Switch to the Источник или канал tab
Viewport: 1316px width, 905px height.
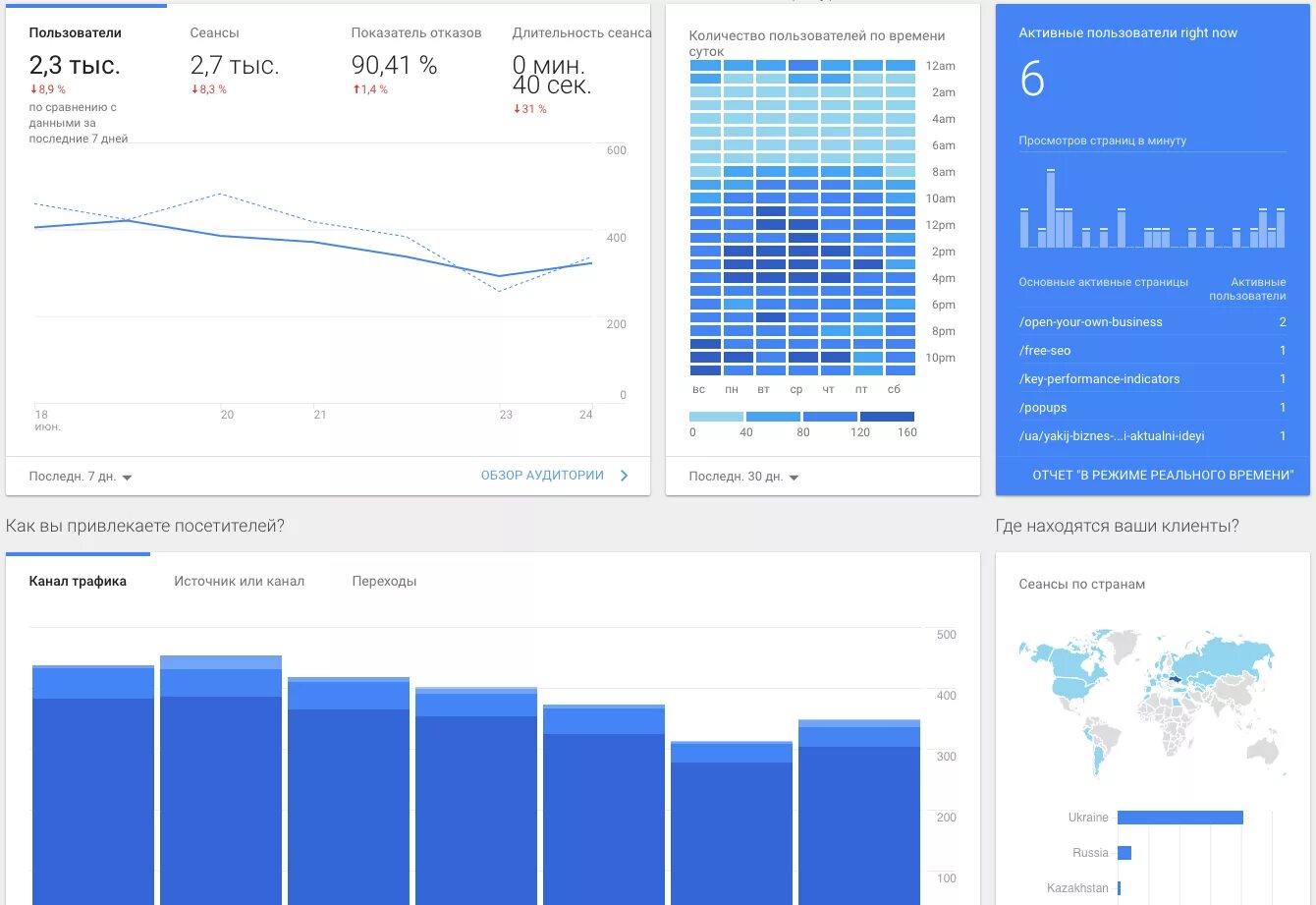[240, 581]
